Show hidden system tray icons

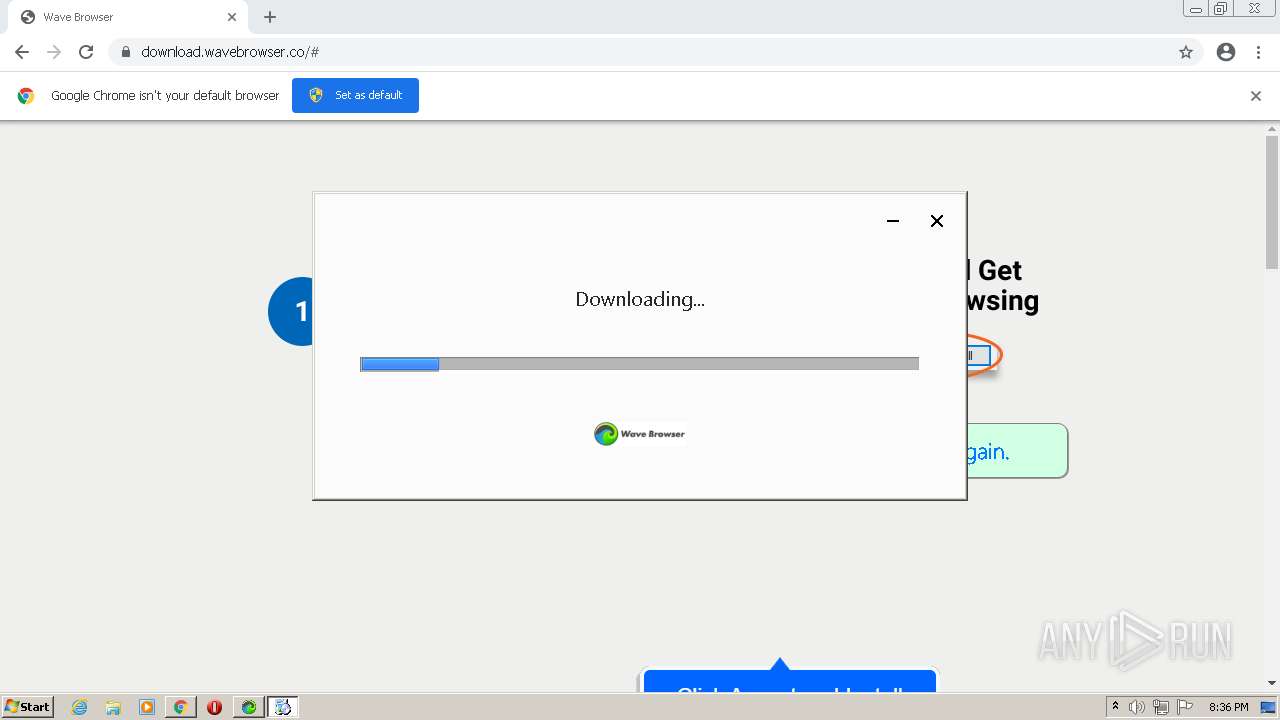[1115, 707]
